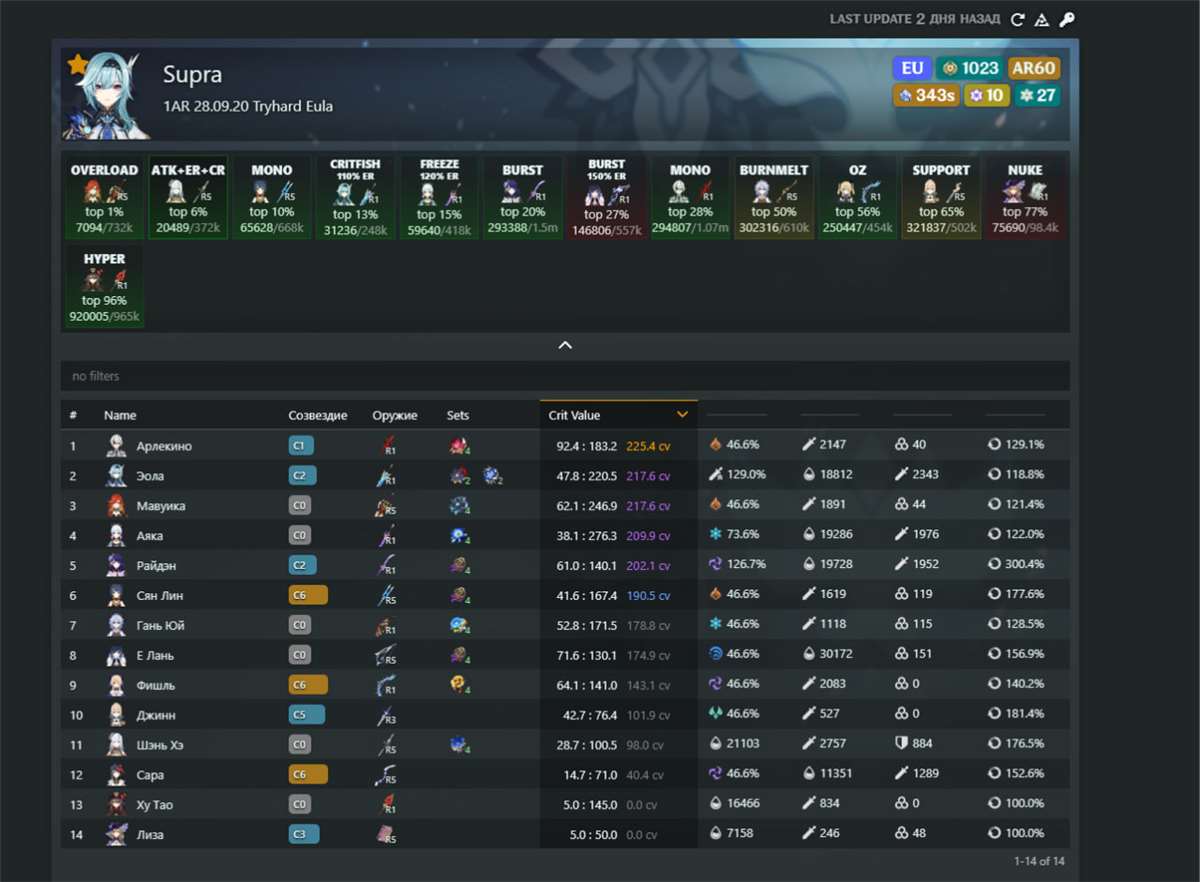This screenshot has width=1200, height=882.
Task: Open the HYPER top 96% ranking card
Action: point(104,286)
